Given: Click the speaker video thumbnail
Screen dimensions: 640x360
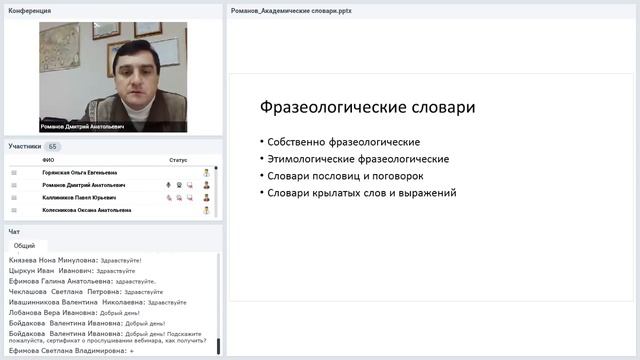Looking at the screenshot, I should point(113,77).
